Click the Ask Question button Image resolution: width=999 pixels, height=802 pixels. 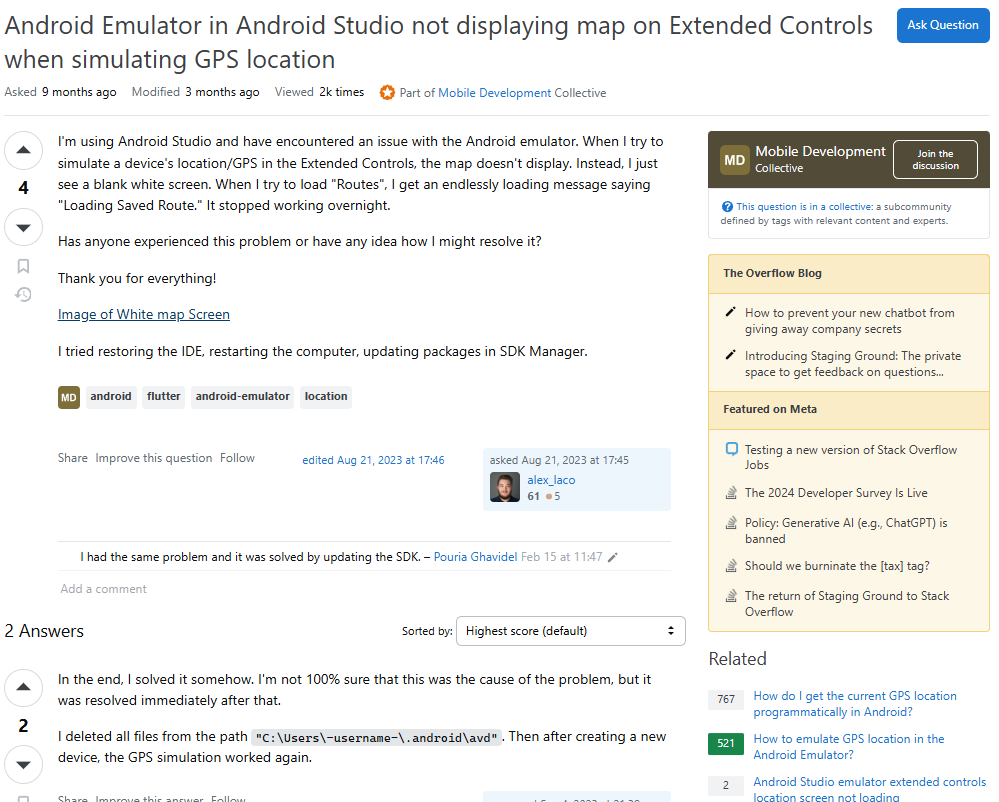(943, 25)
